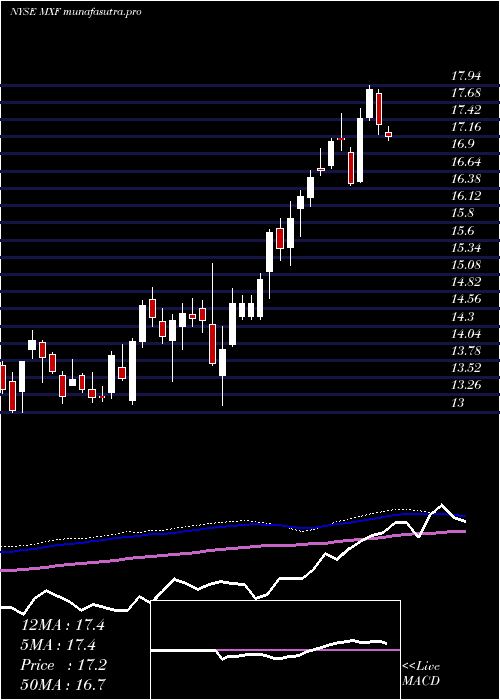Viewport: 500px width, 700px height.
Task: Click the 14.56 price axis label
Action: tap(466, 299)
